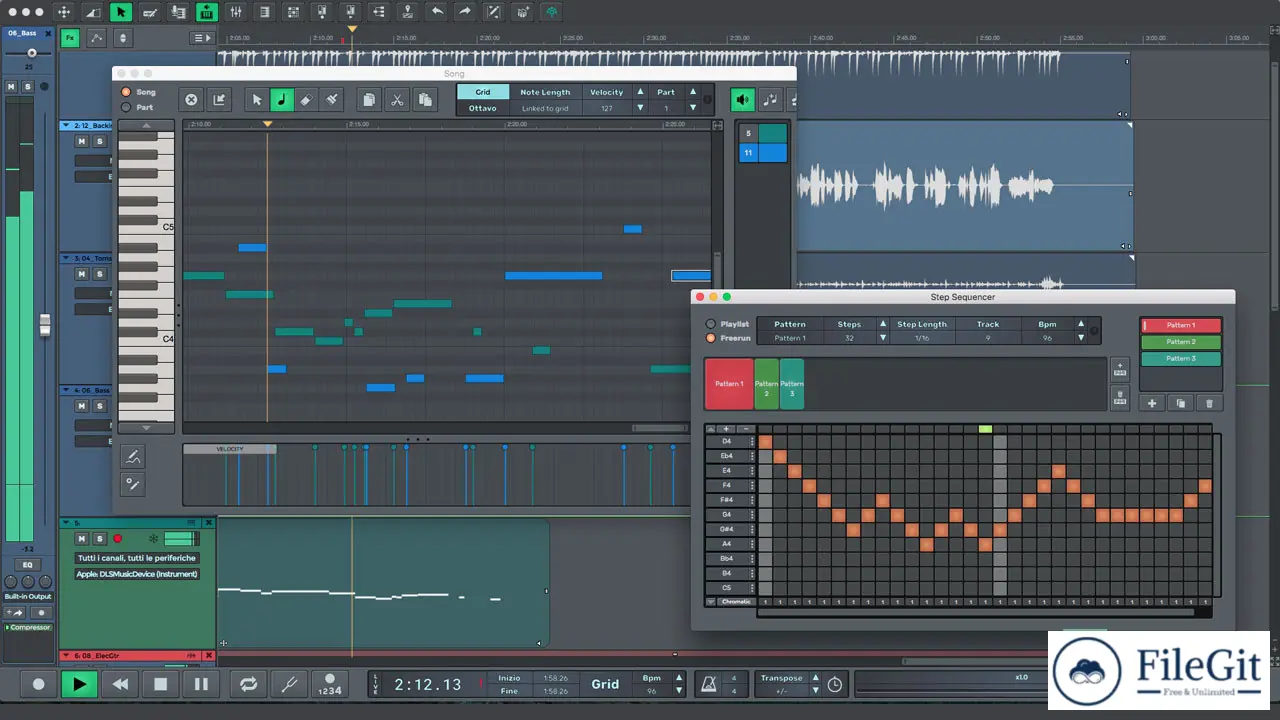The image size is (1280, 720).
Task: Click the 06_Bass volume fader handle
Action: tap(45, 325)
